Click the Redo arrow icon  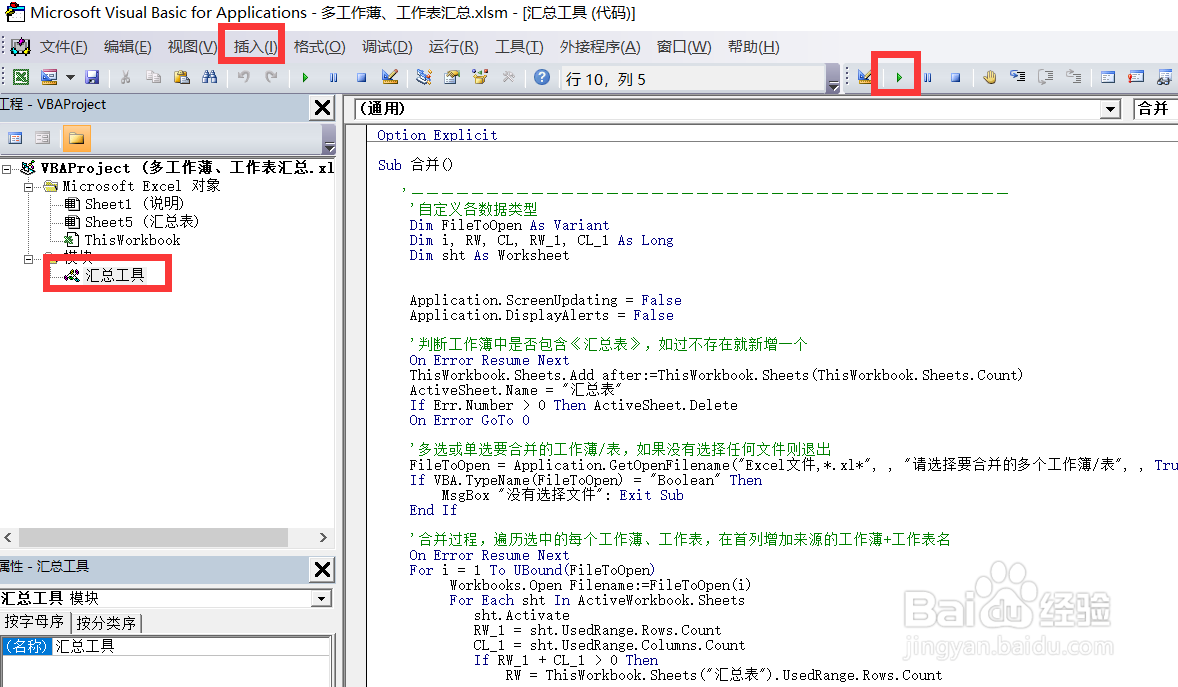271,77
